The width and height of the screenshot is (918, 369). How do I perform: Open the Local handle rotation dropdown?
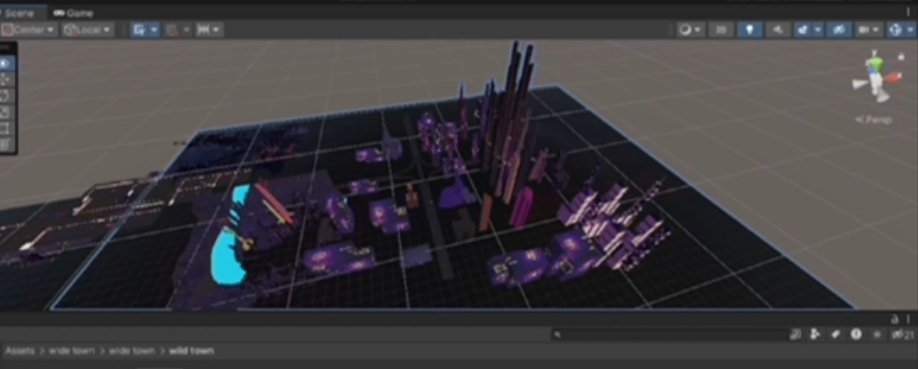88,30
